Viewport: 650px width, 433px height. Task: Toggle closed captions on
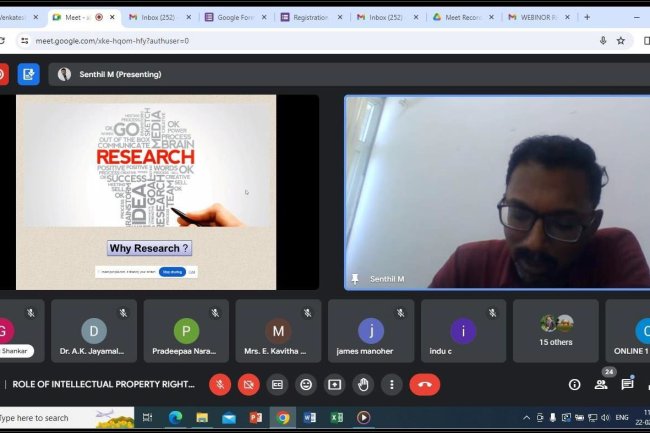coord(277,384)
